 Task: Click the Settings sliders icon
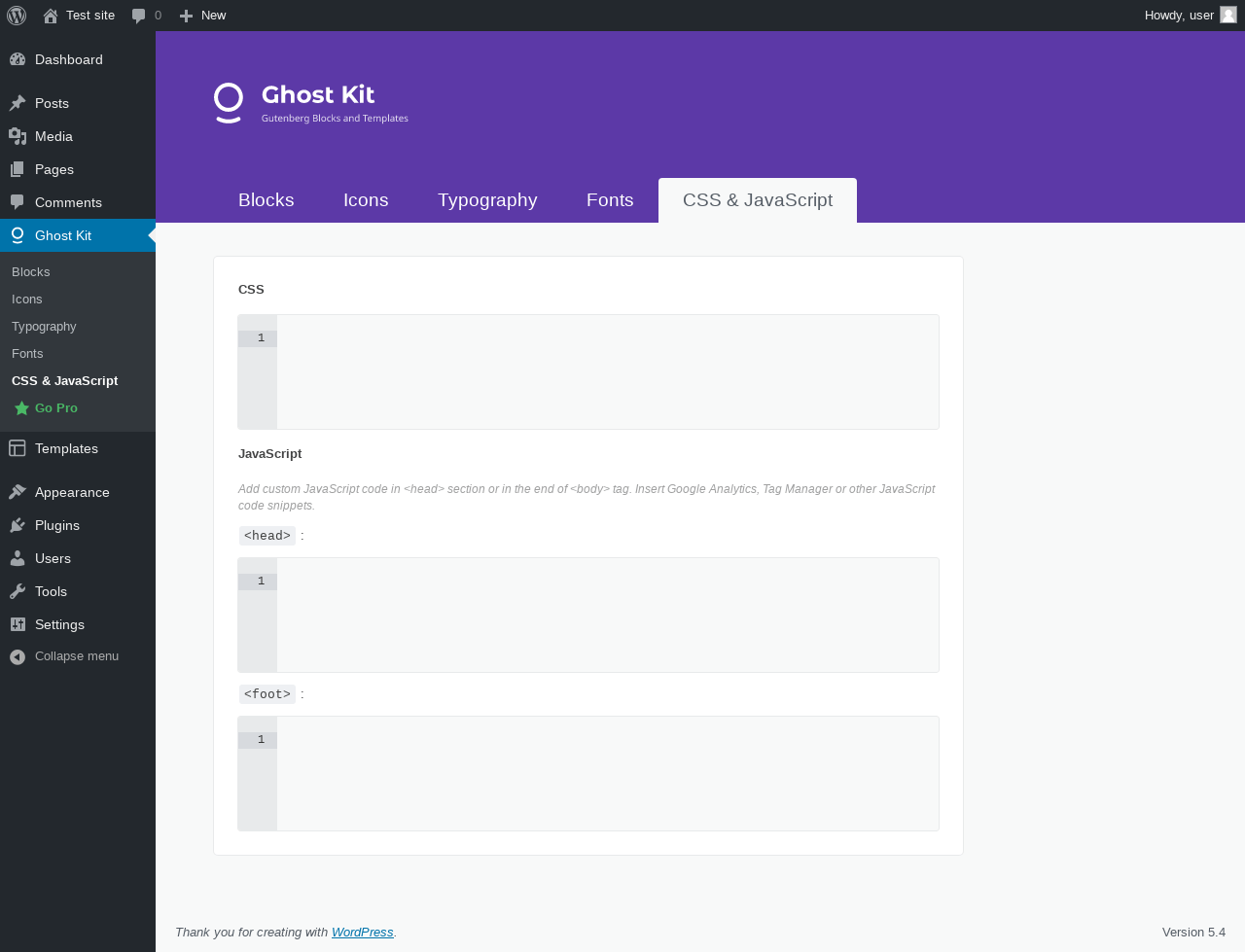[18, 624]
